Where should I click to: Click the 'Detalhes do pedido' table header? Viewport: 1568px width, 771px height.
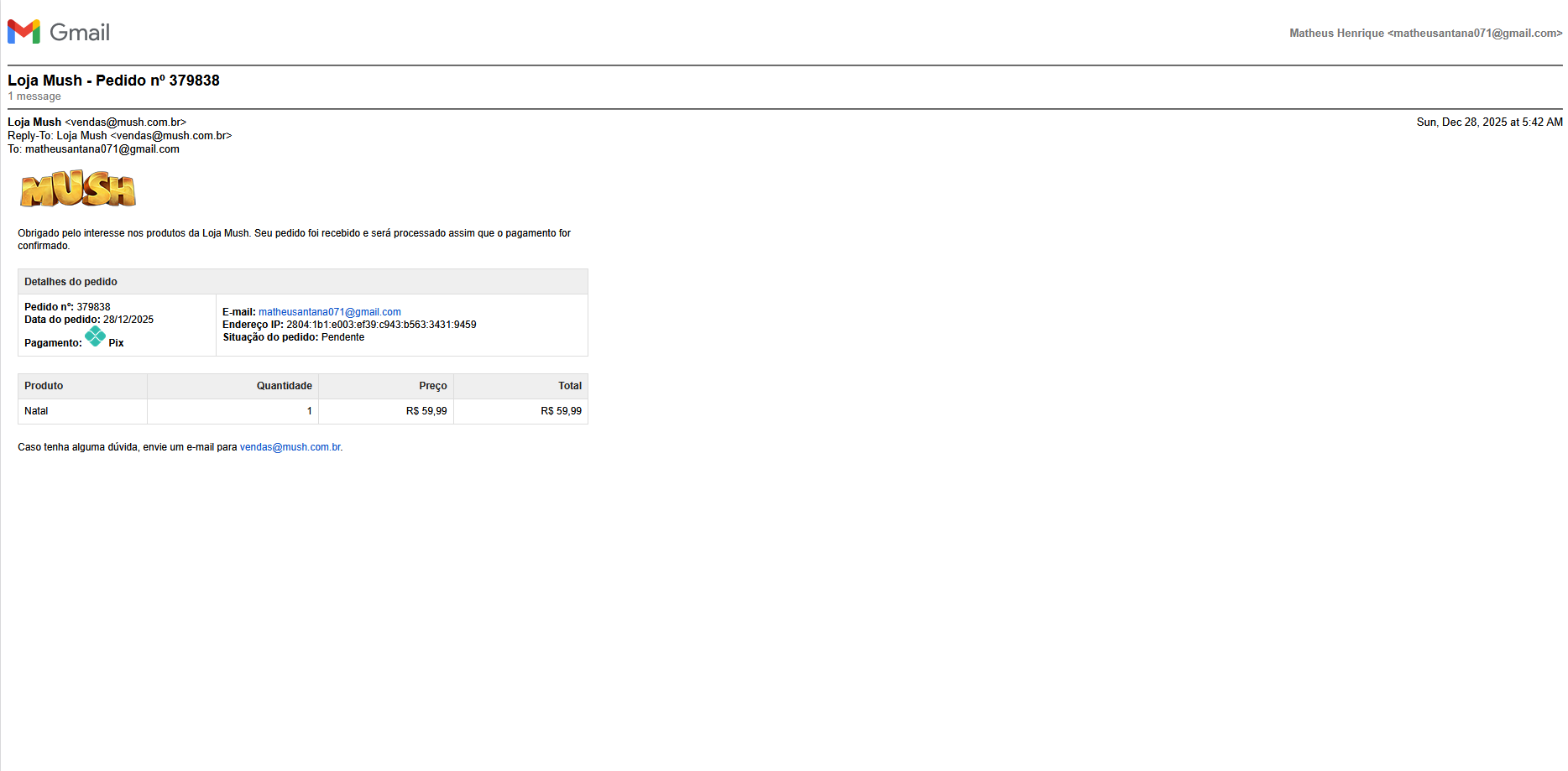pyautogui.click(x=303, y=282)
